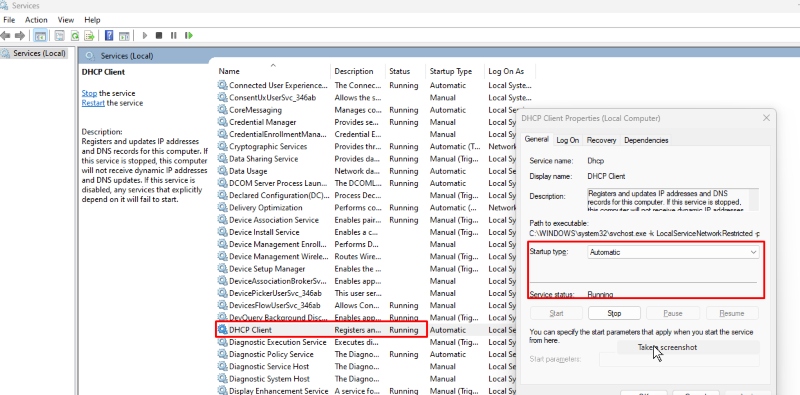
Task: Click the gear icon beside Cryptographic Services
Action: [222, 146]
